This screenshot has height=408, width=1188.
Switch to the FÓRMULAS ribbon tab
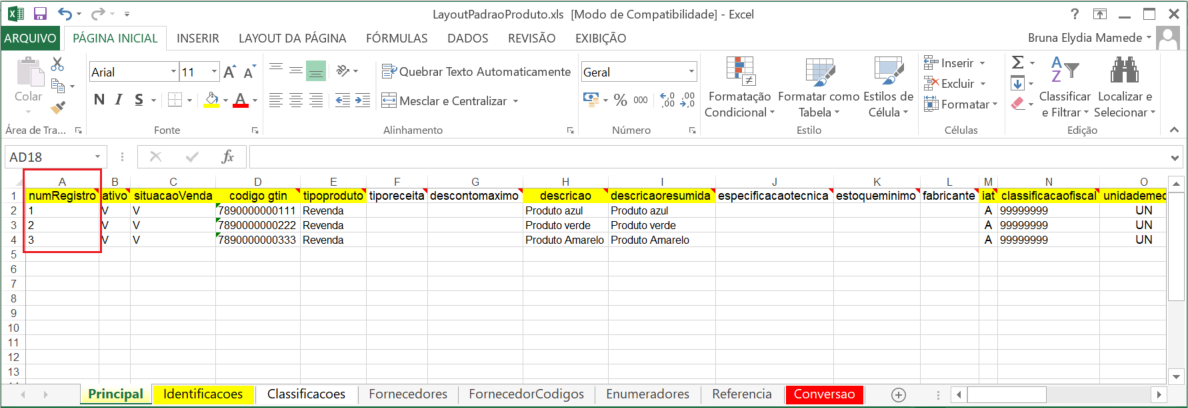[x=396, y=38]
